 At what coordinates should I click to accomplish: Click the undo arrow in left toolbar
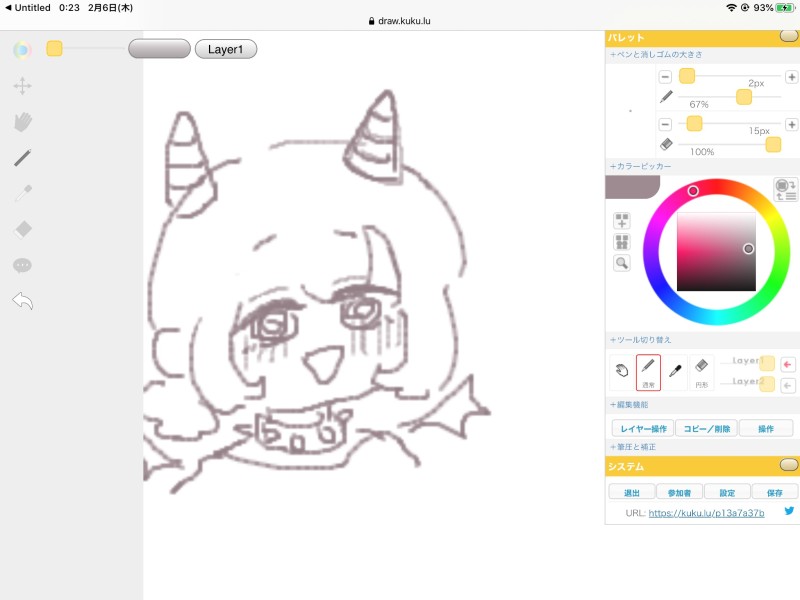coord(22,301)
